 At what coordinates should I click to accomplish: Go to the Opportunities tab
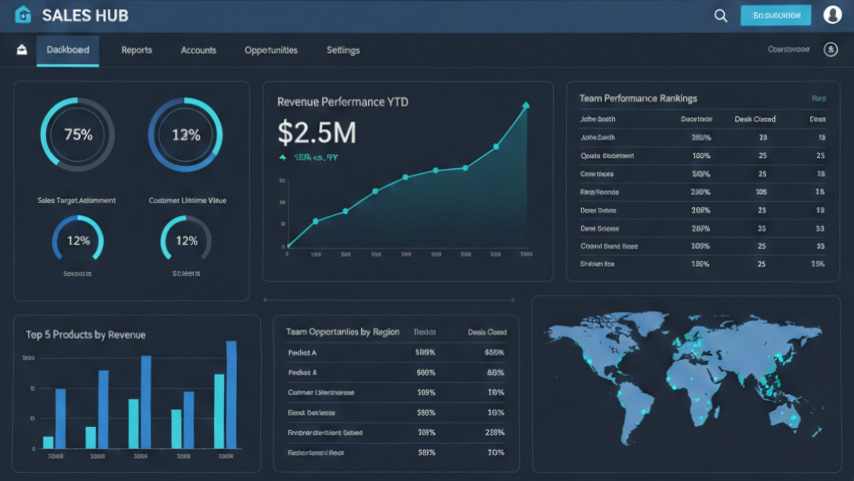click(x=270, y=50)
